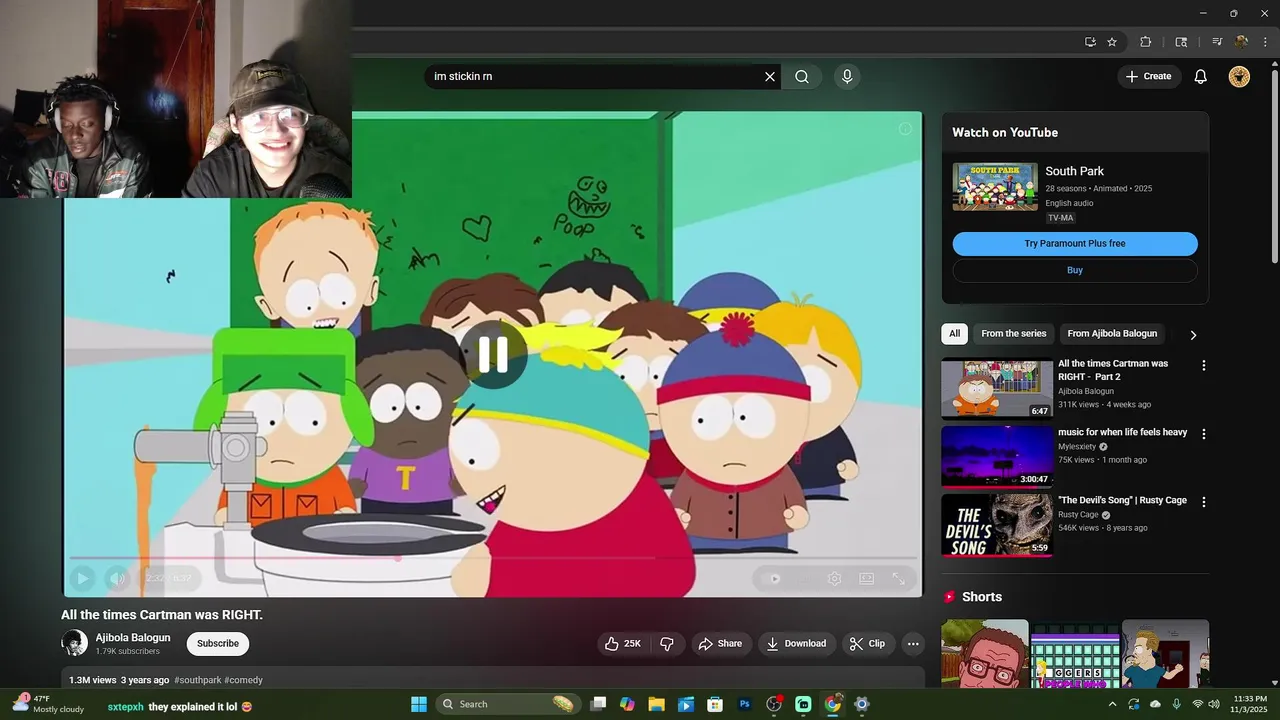Screen dimensions: 1280x720
Task: Click into the YouTube search field
Action: 595,76
